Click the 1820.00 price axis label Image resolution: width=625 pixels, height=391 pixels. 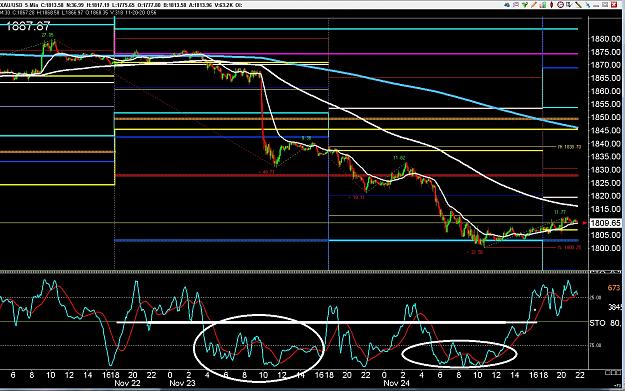click(605, 196)
